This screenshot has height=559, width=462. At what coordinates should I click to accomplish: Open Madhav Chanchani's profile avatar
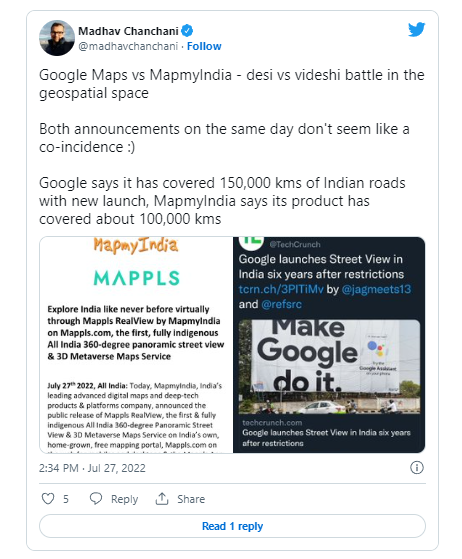point(57,38)
